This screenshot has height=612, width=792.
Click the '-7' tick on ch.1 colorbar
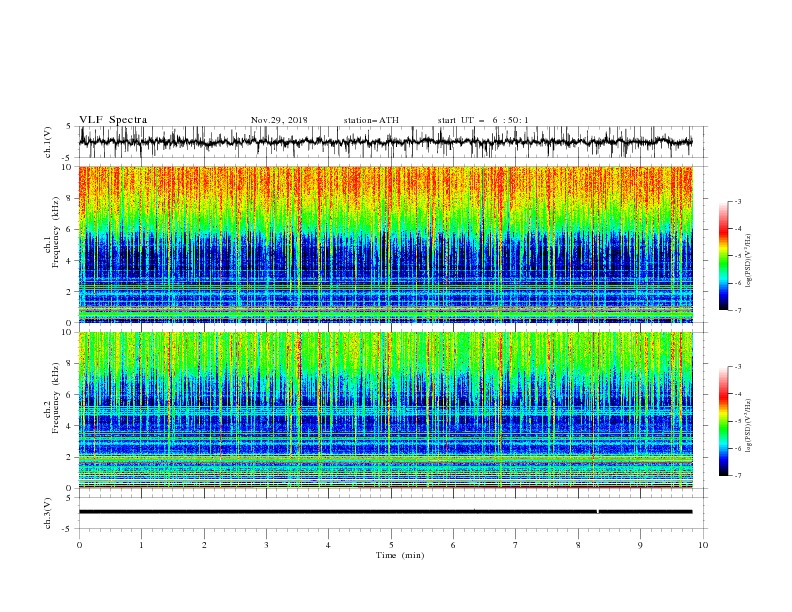737,310
